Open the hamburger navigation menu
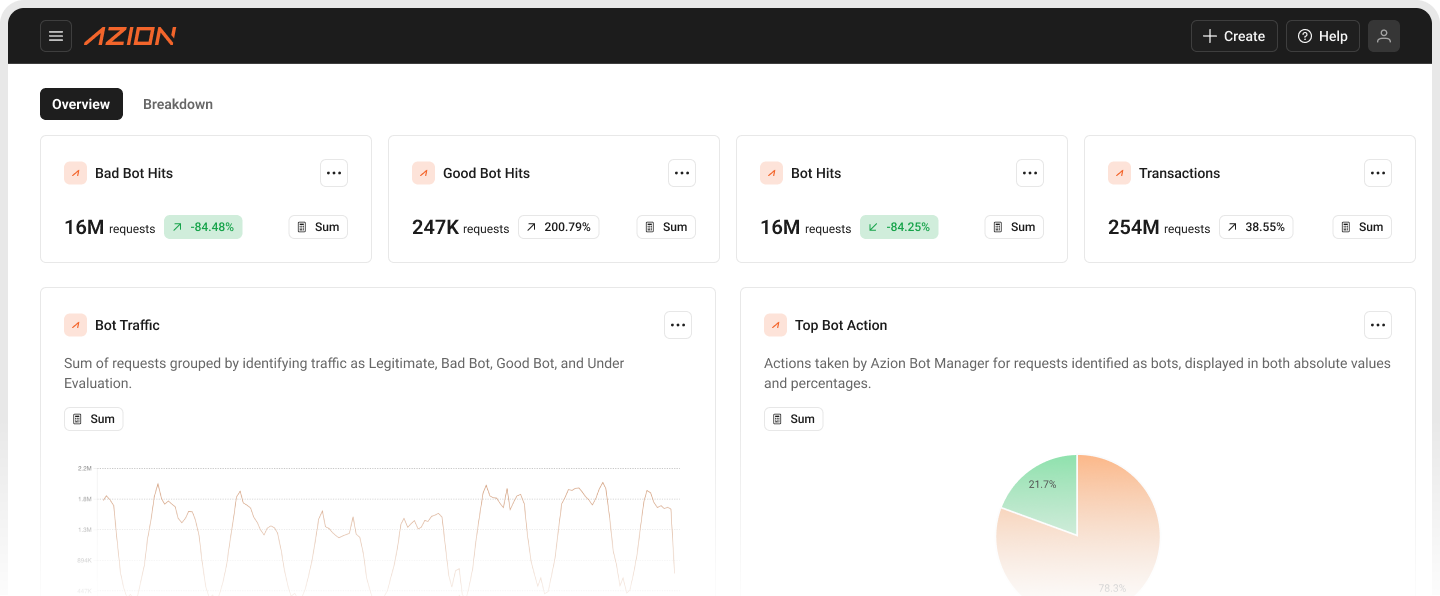1440x596 pixels. point(56,36)
